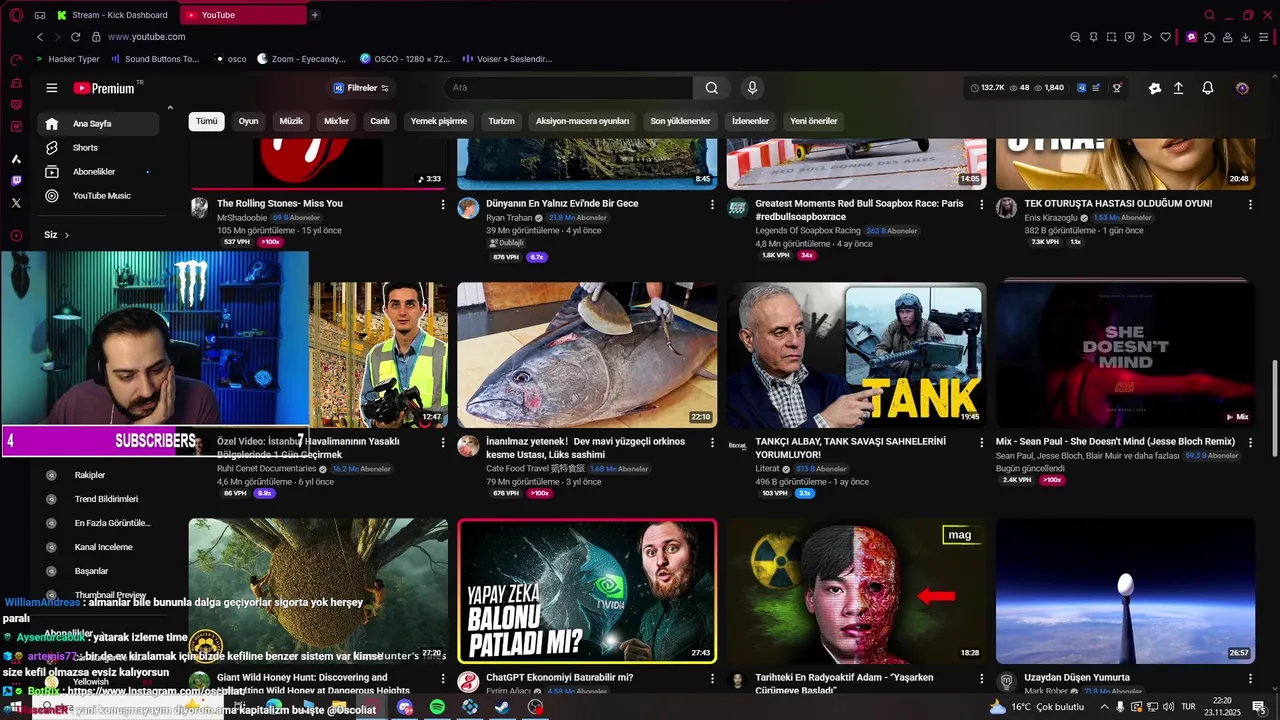Screen dimensions: 1280x720
Task: Select the Yemek pişirme filter chip
Action: 439,121
